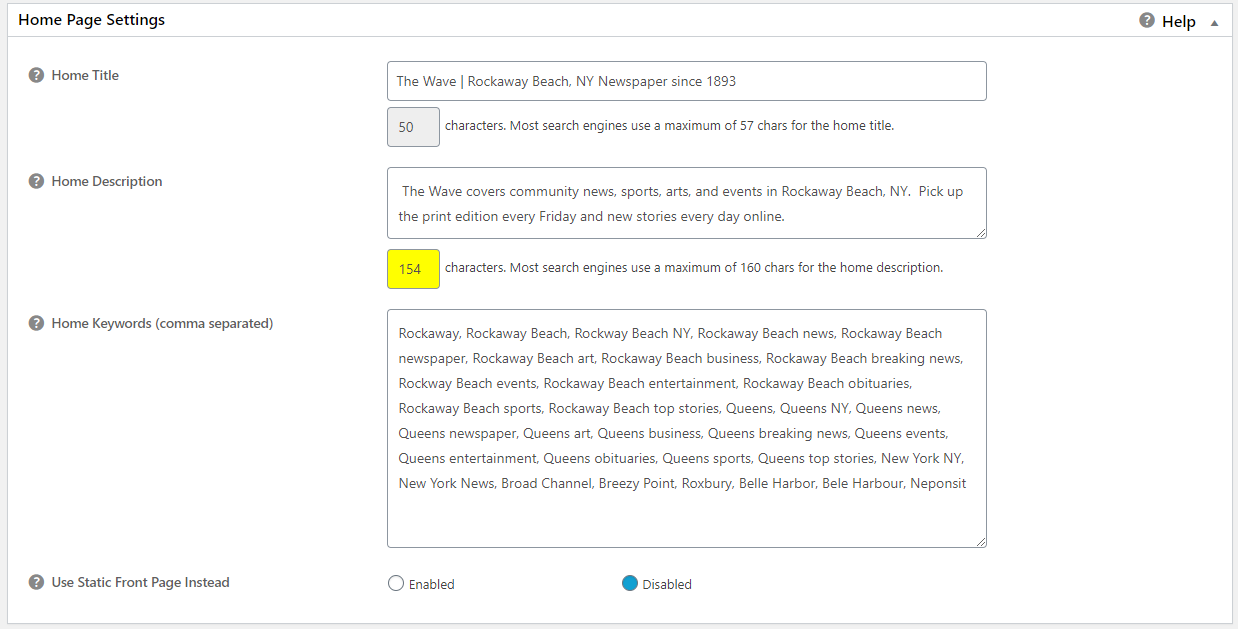Click the Home Description label
Image resolution: width=1238 pixels, height=629 pixels.
(107, 181)
